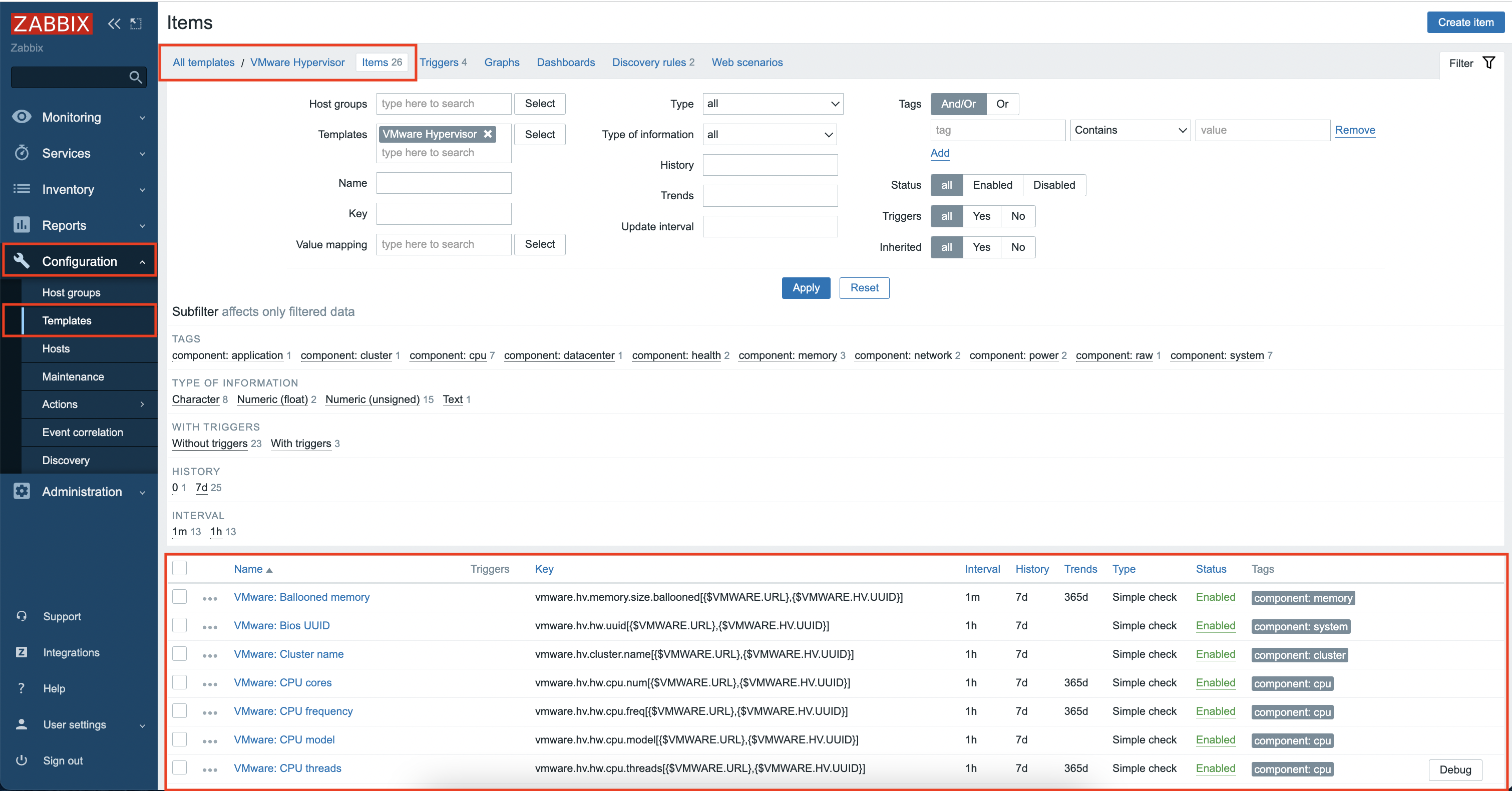
Task: Collapse the sidebar with double-chevron icon
Action: pos(114,24)
